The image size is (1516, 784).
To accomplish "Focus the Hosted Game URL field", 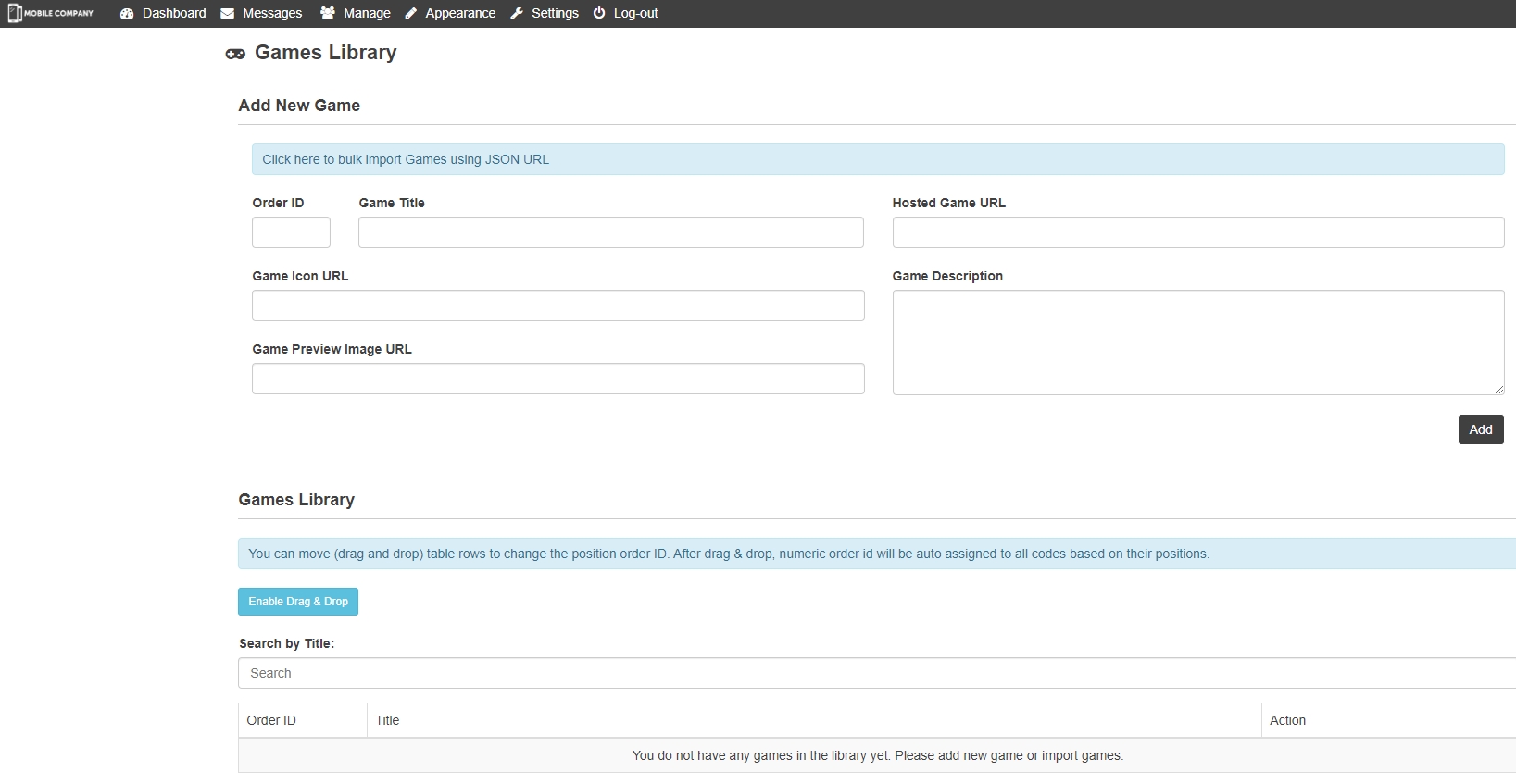I will [1198, 232].
